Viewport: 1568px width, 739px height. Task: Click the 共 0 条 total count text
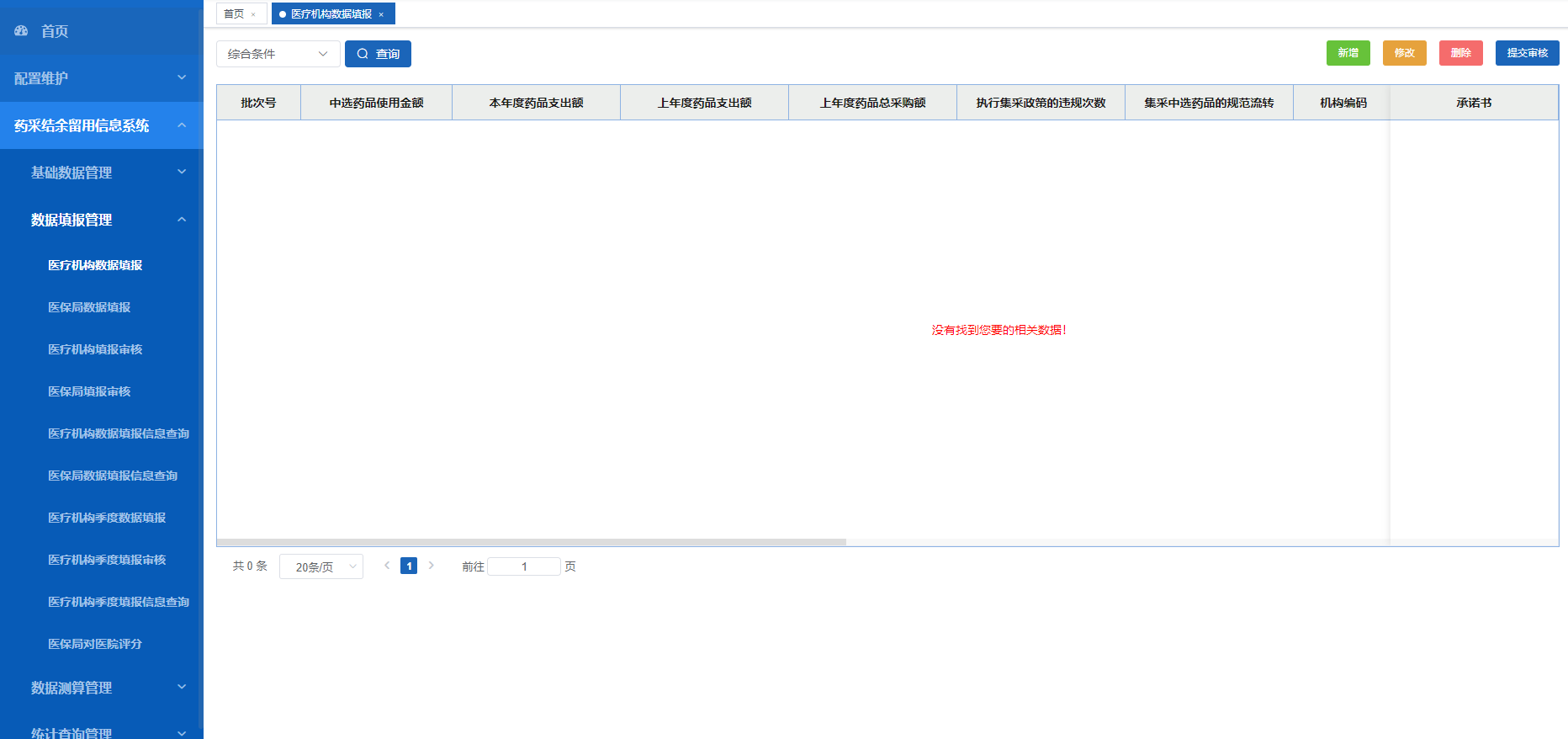tap(250, 566)
